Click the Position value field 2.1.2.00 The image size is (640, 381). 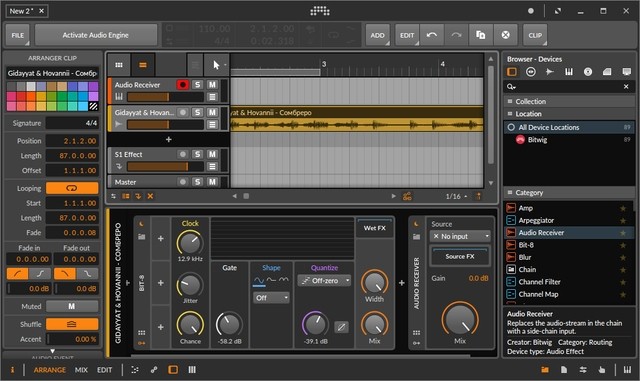(72, 141)
